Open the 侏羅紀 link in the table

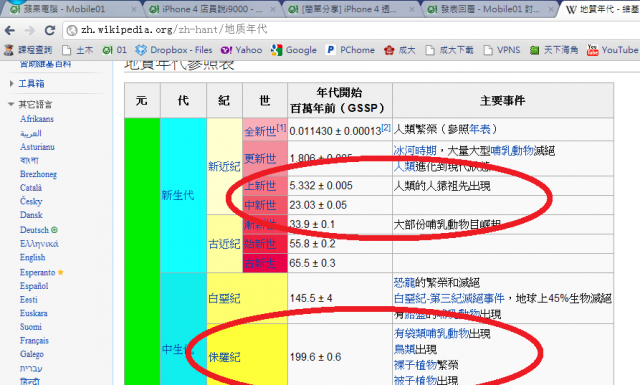pyautogui.click(x=224, y=357)
